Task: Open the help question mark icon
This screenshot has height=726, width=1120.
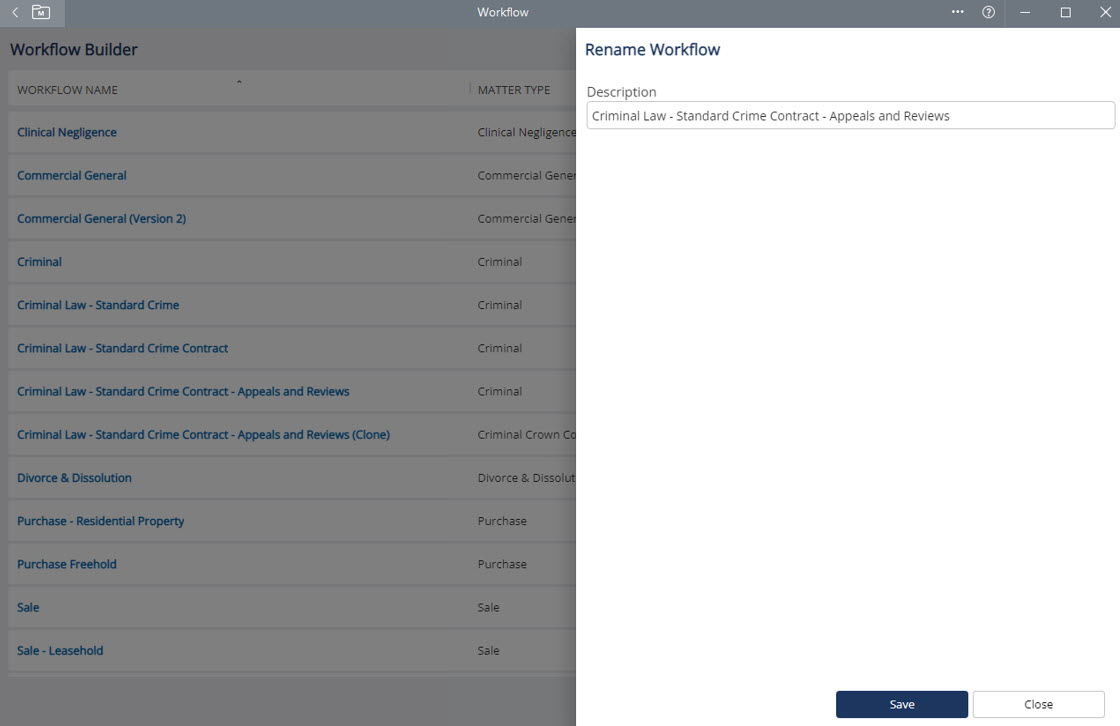Action: (988, 13)
